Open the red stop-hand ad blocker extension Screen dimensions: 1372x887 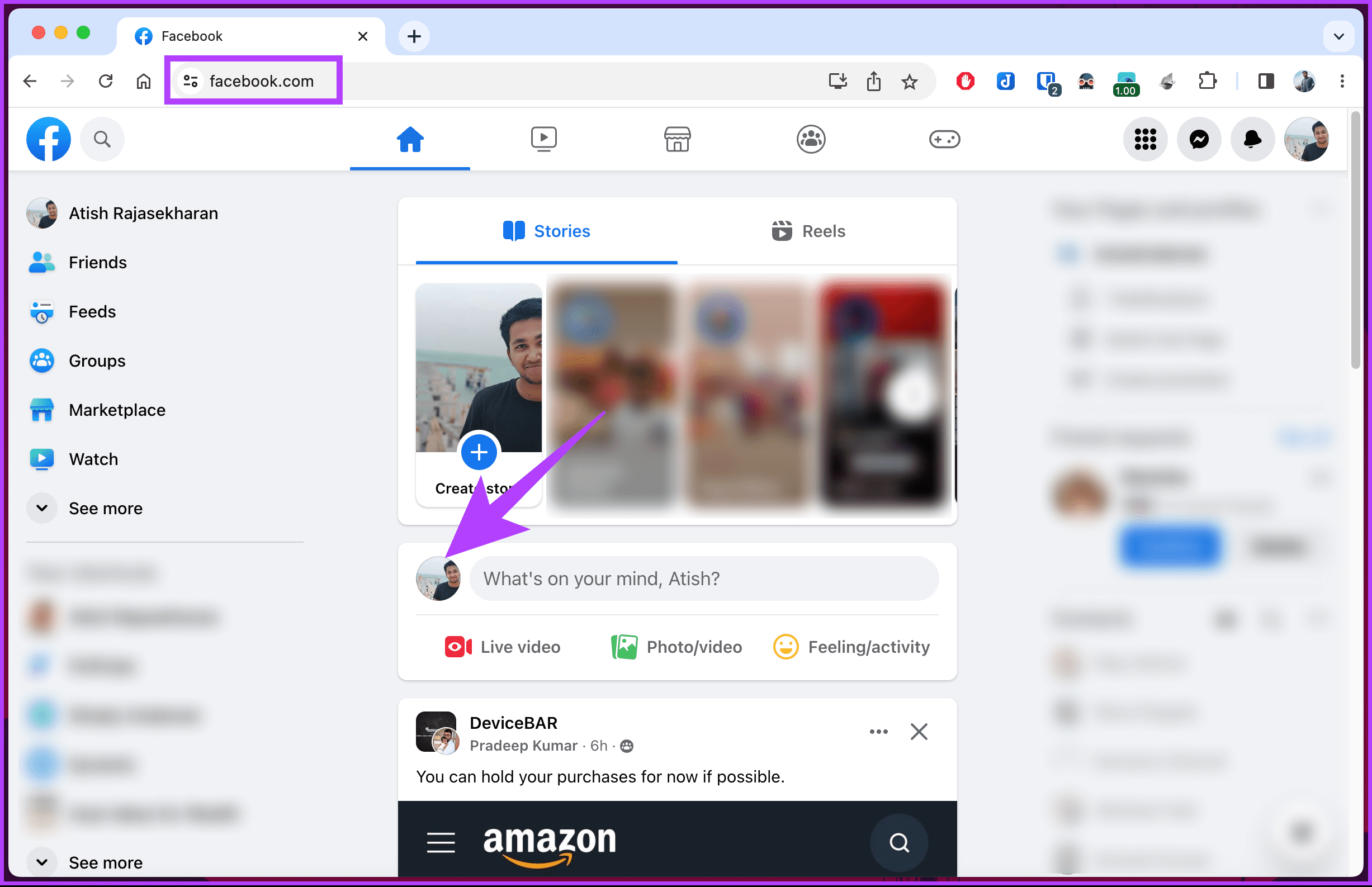coord(966,81)
